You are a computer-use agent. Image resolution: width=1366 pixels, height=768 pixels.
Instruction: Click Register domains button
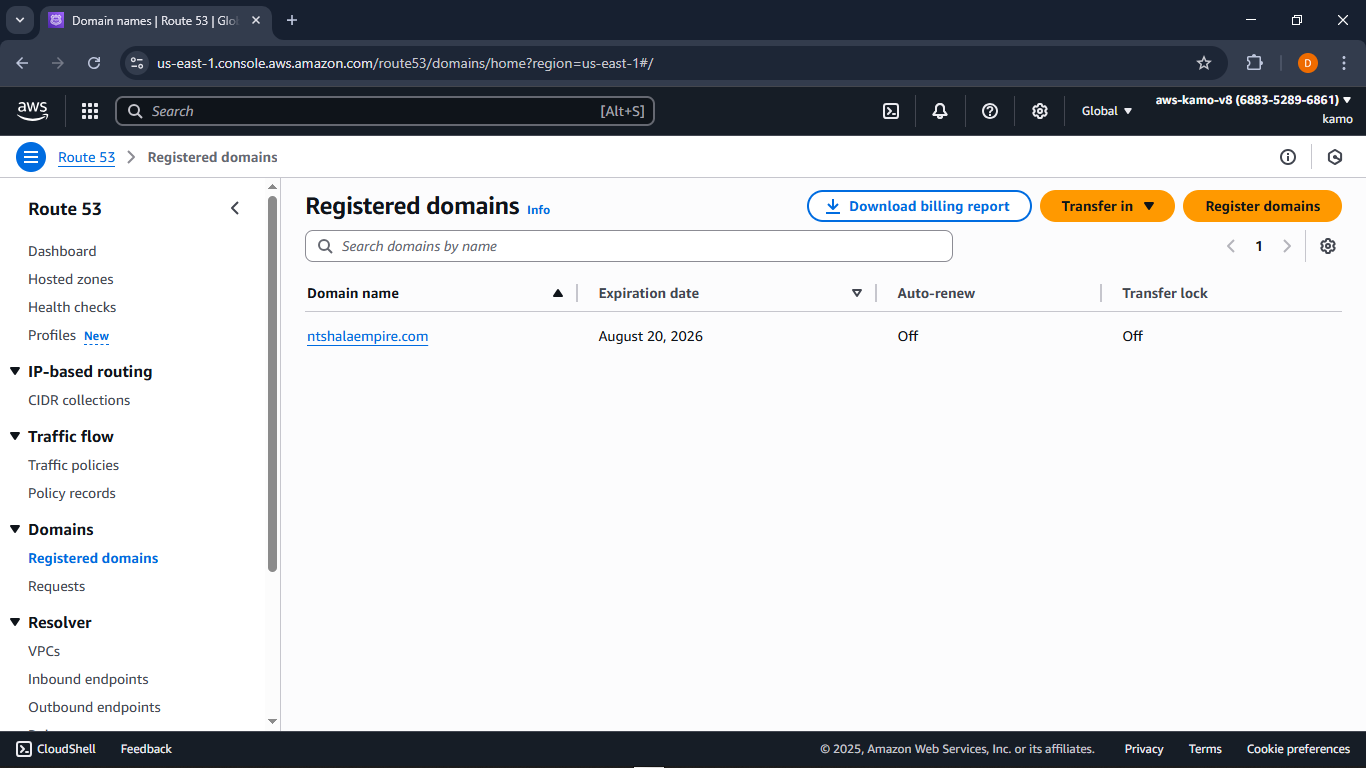click(1262, 206)
